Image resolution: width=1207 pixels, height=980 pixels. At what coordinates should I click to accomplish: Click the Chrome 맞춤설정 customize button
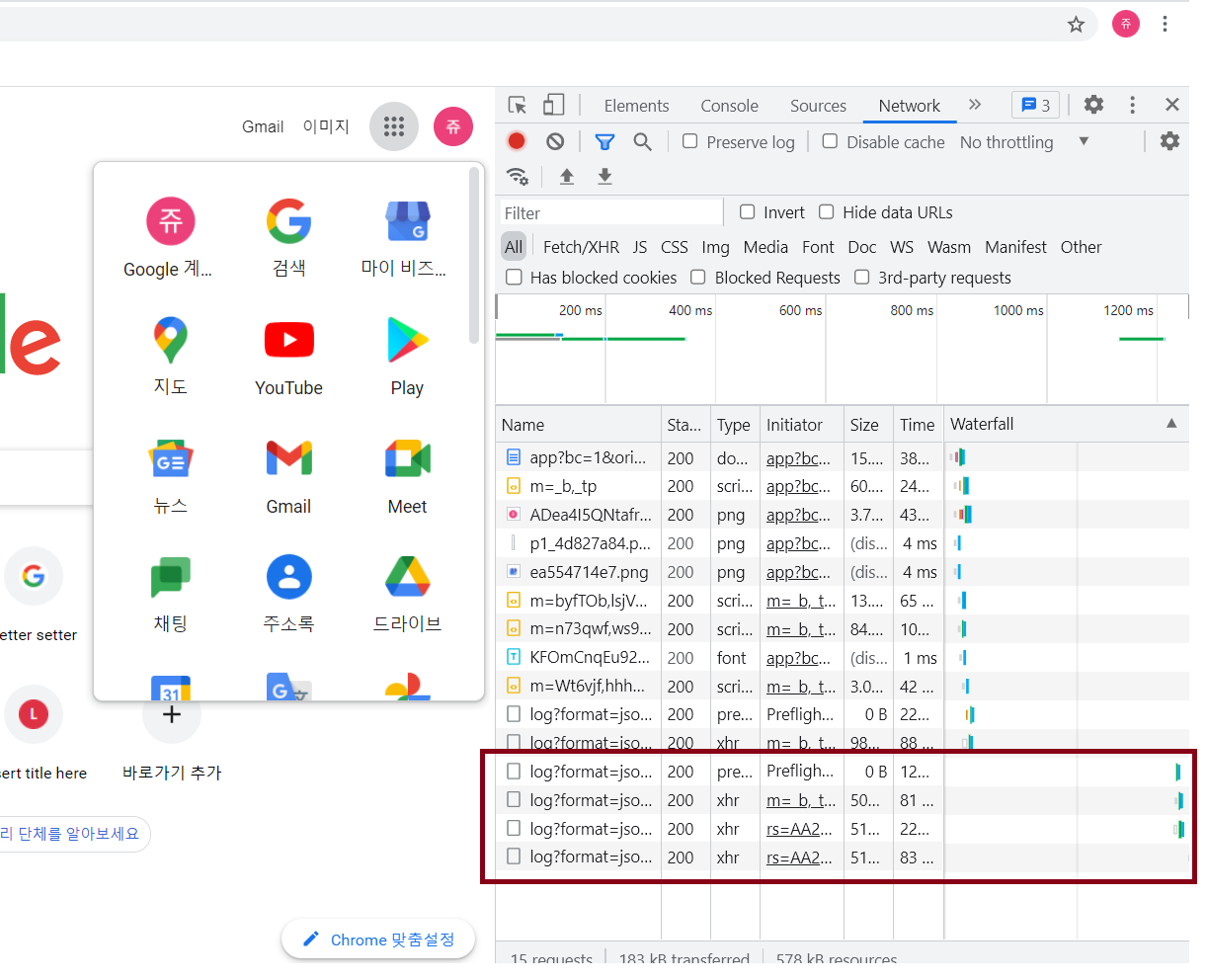(x=378, y=939)
